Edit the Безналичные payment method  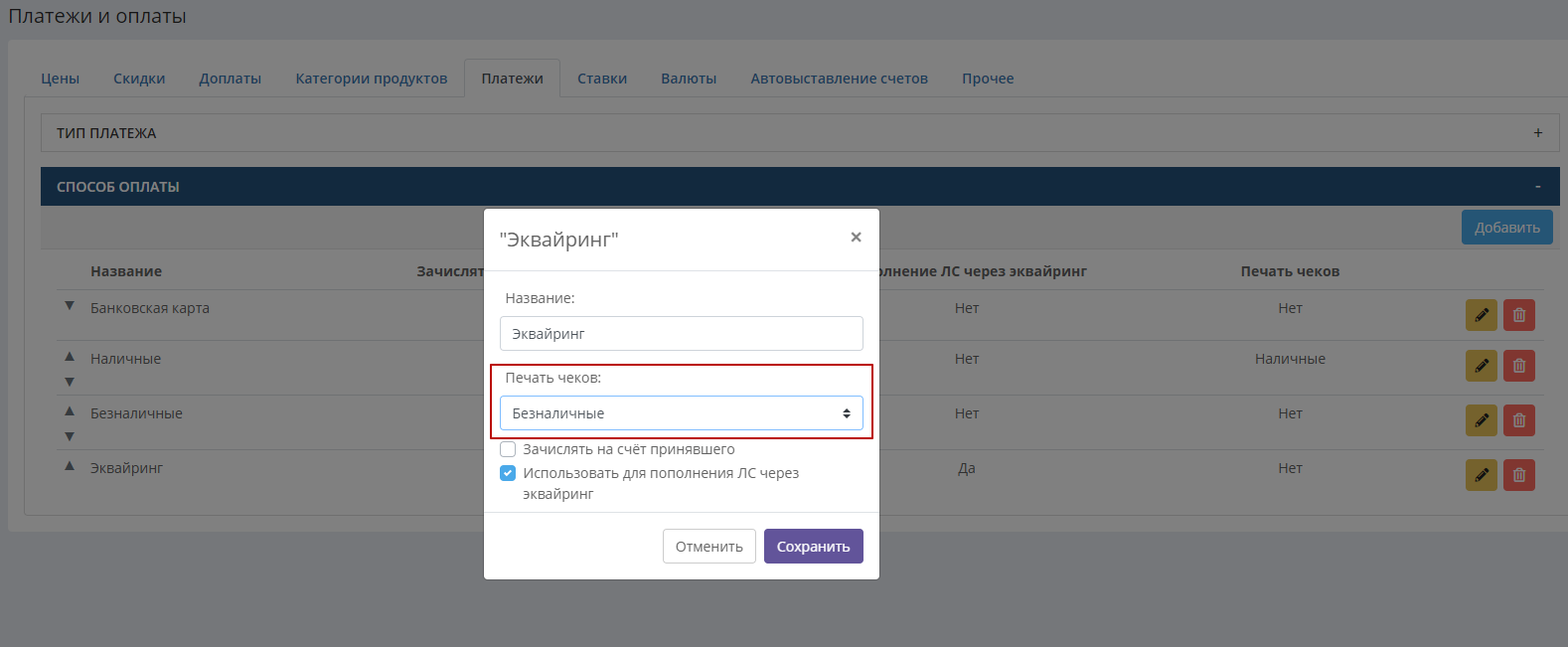1481,420
